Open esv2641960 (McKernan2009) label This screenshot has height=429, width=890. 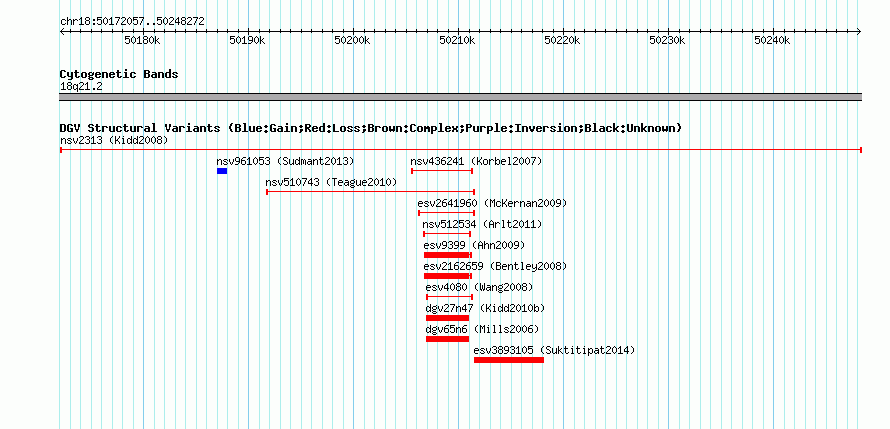click(x=492, y=203)
